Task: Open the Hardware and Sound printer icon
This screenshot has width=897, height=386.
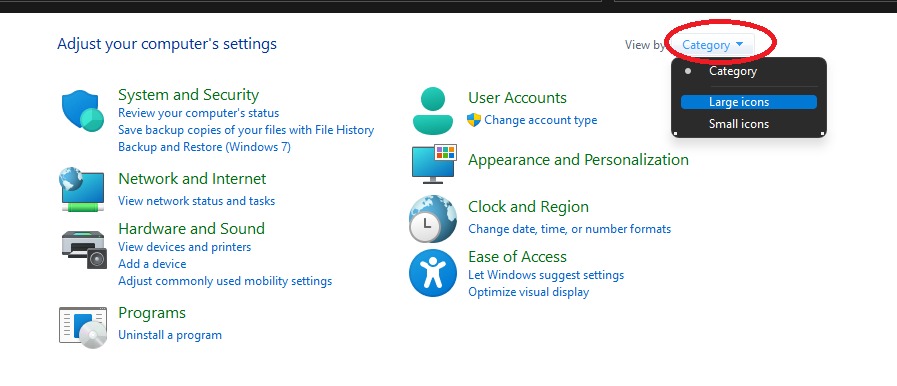Action: 84,249
